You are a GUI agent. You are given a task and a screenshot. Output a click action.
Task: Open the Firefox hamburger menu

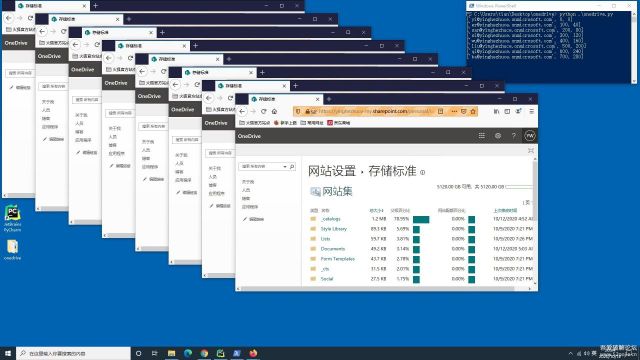coord(531,111)
